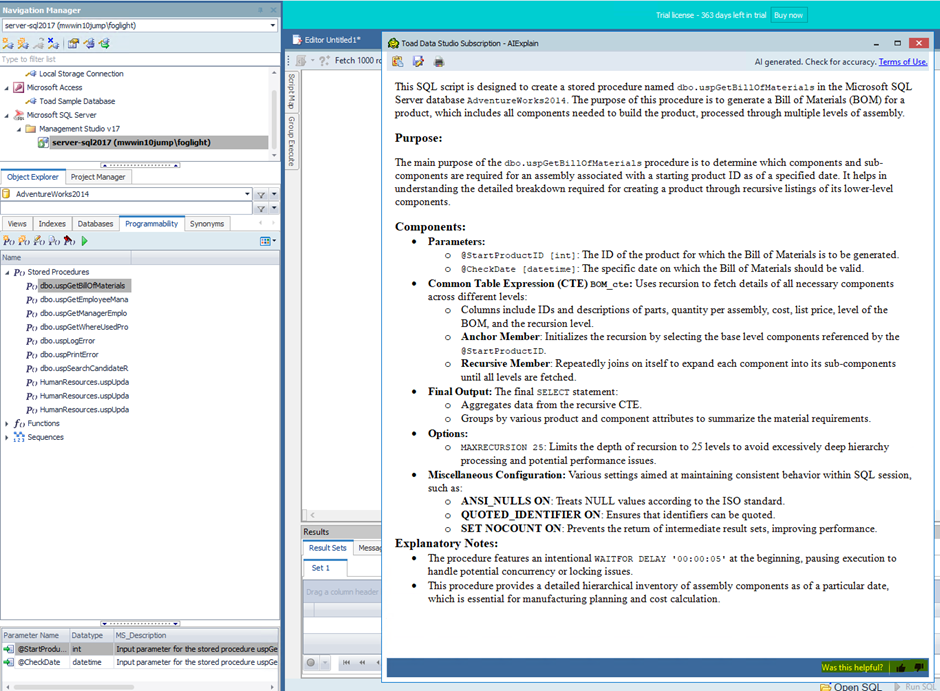Click the object filter text box under AdventureWorks2014
This screenshot has width=940, height=691.
point(126,209)
